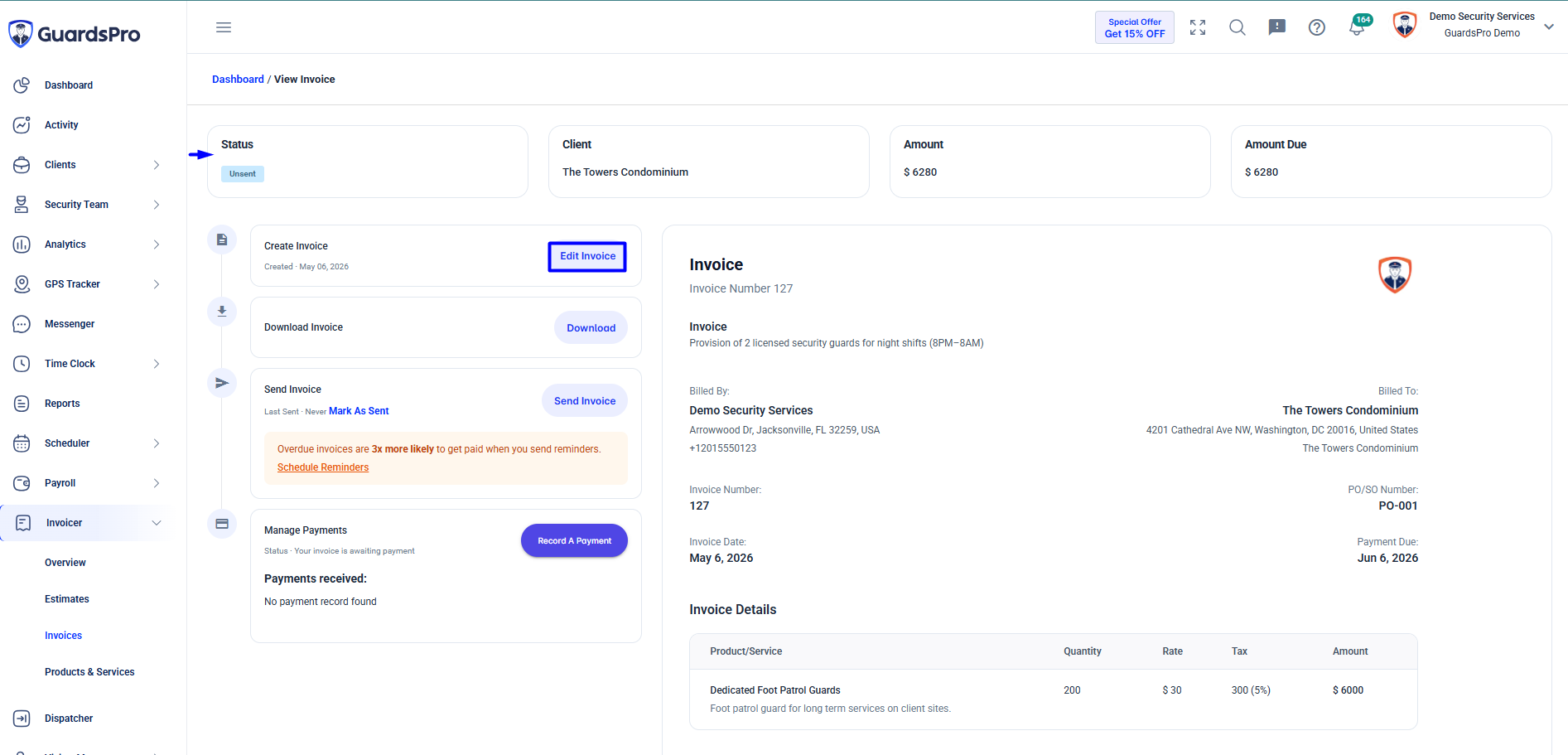
Task: Open the search magnifier icon
Action: (x=1238, y=27)
